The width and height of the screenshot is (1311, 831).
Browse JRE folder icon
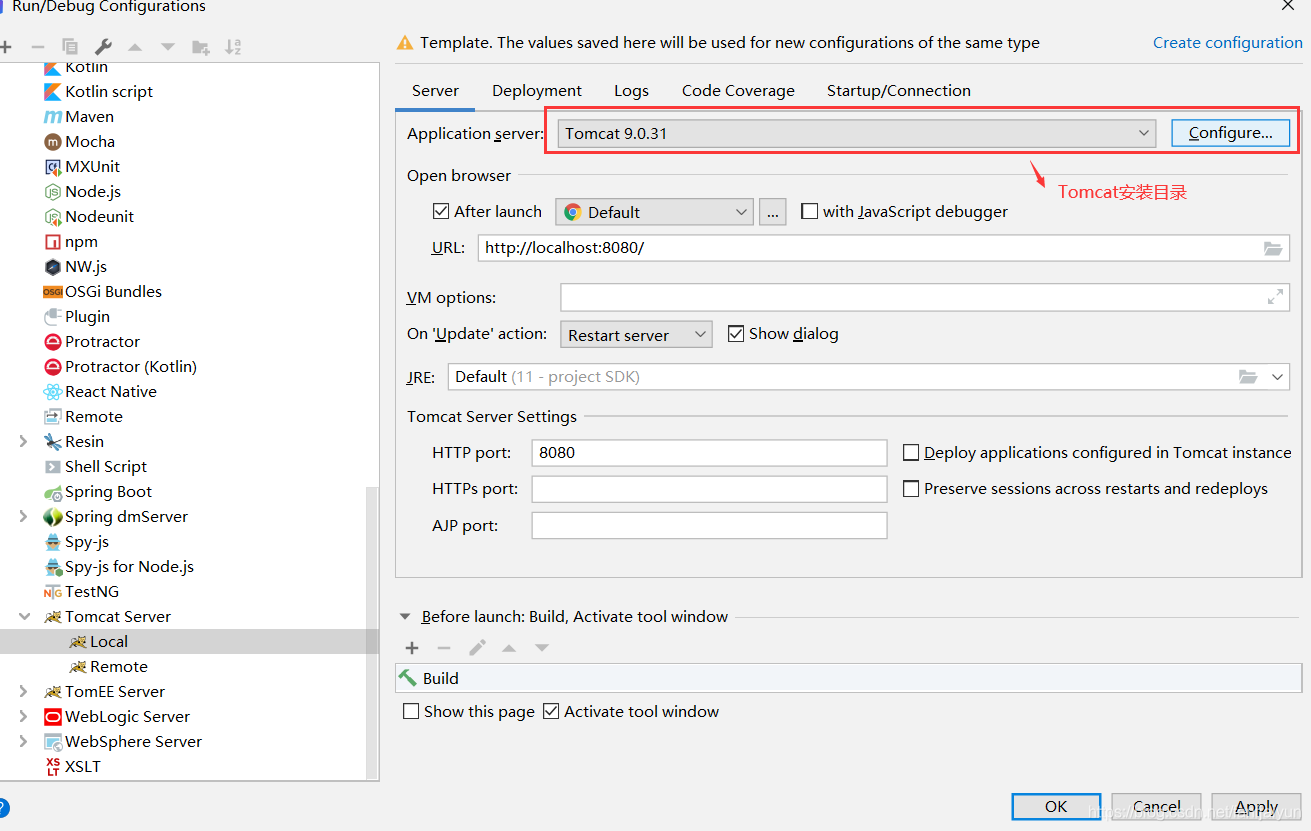tap(1248, 377)
